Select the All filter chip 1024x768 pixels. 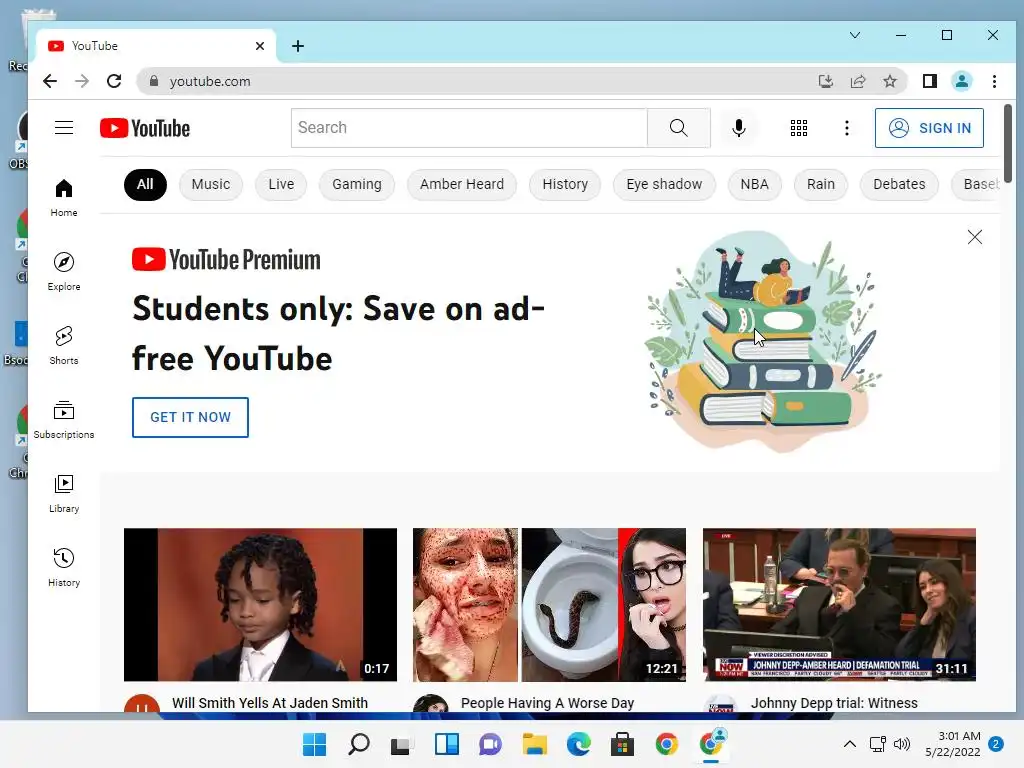click(x=145, y=185)
